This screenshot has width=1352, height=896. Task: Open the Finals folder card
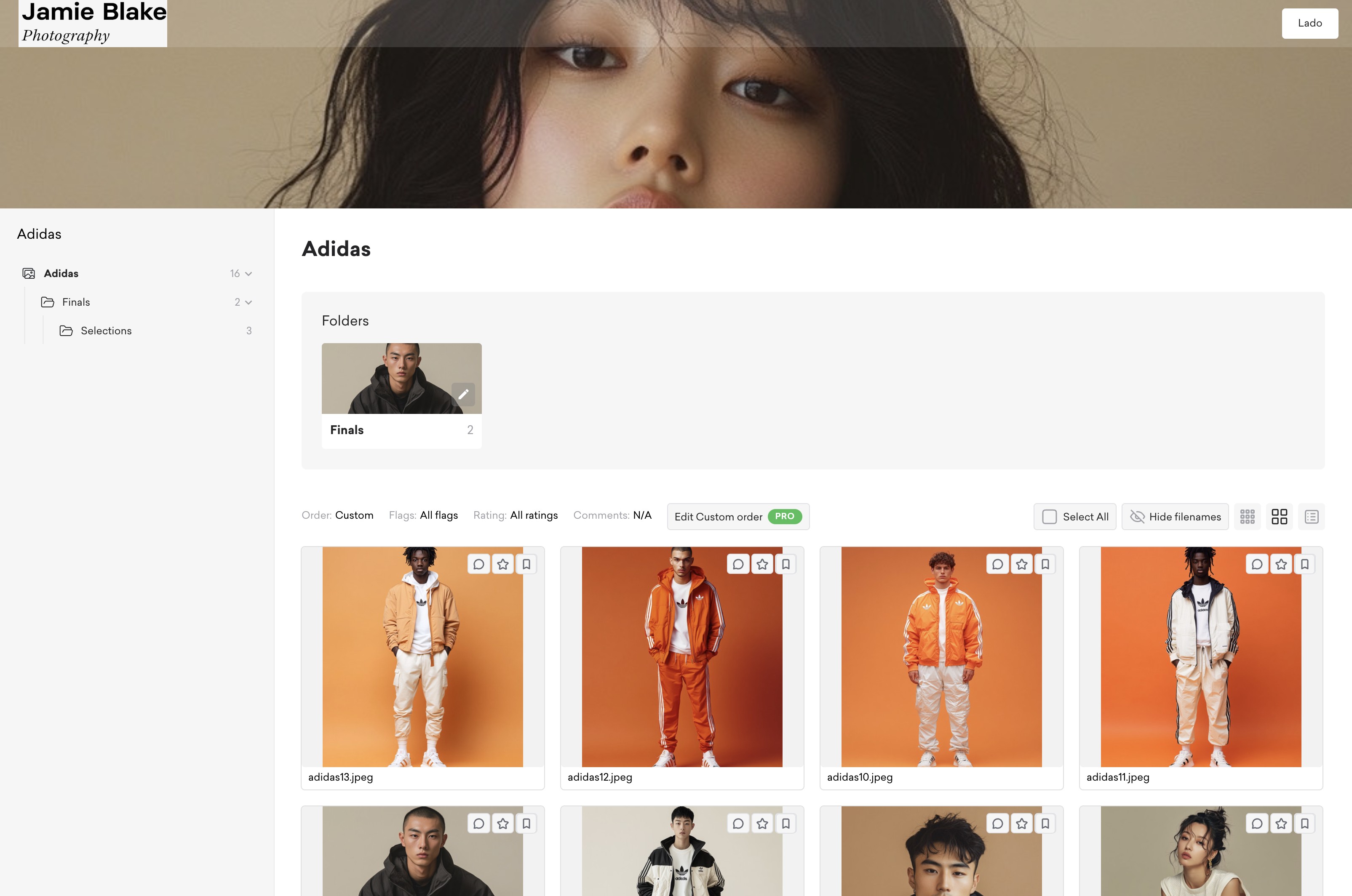(402, 395)
